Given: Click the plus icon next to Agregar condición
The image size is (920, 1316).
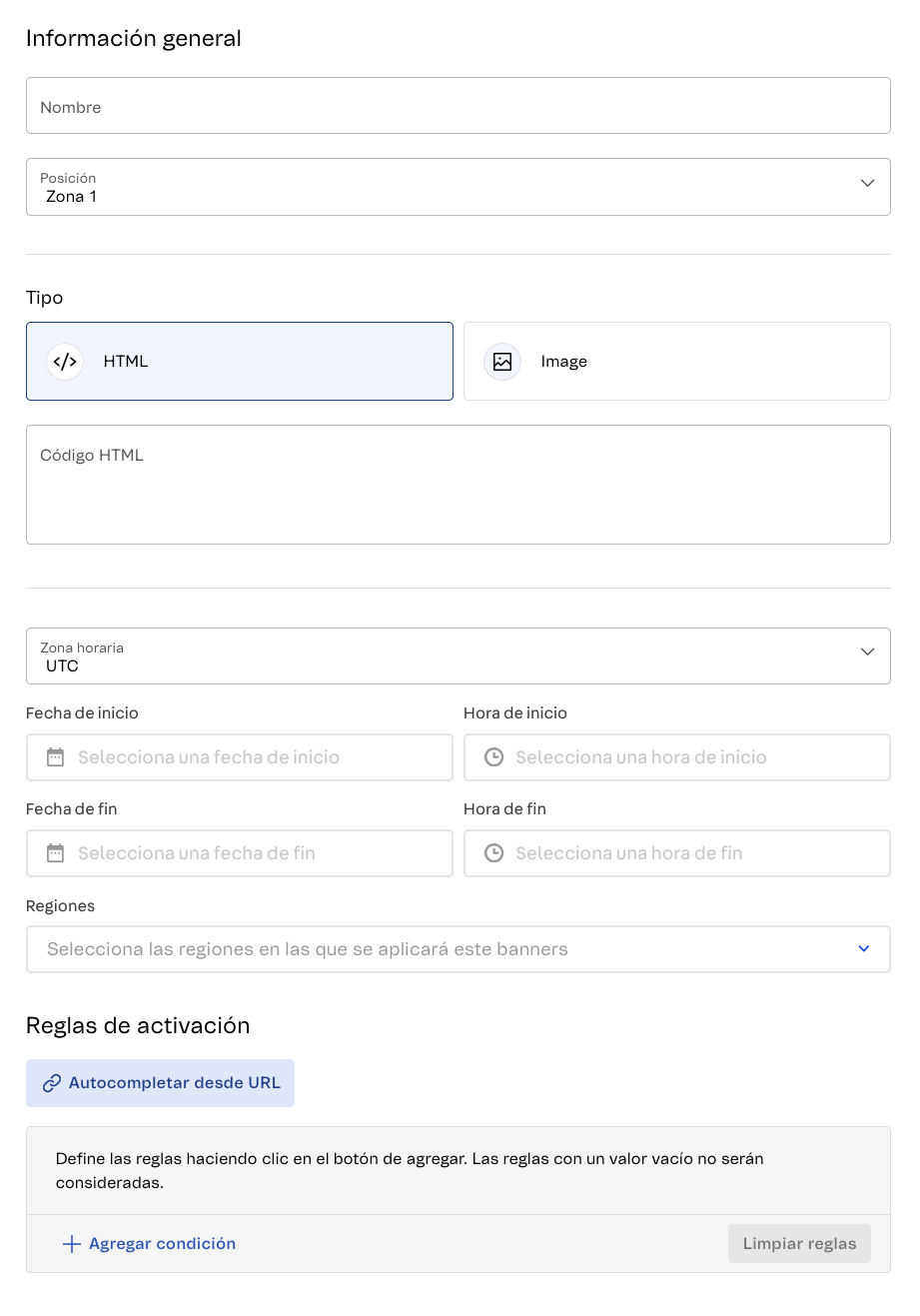Looking at the screenshot, I should (71, 1243).
